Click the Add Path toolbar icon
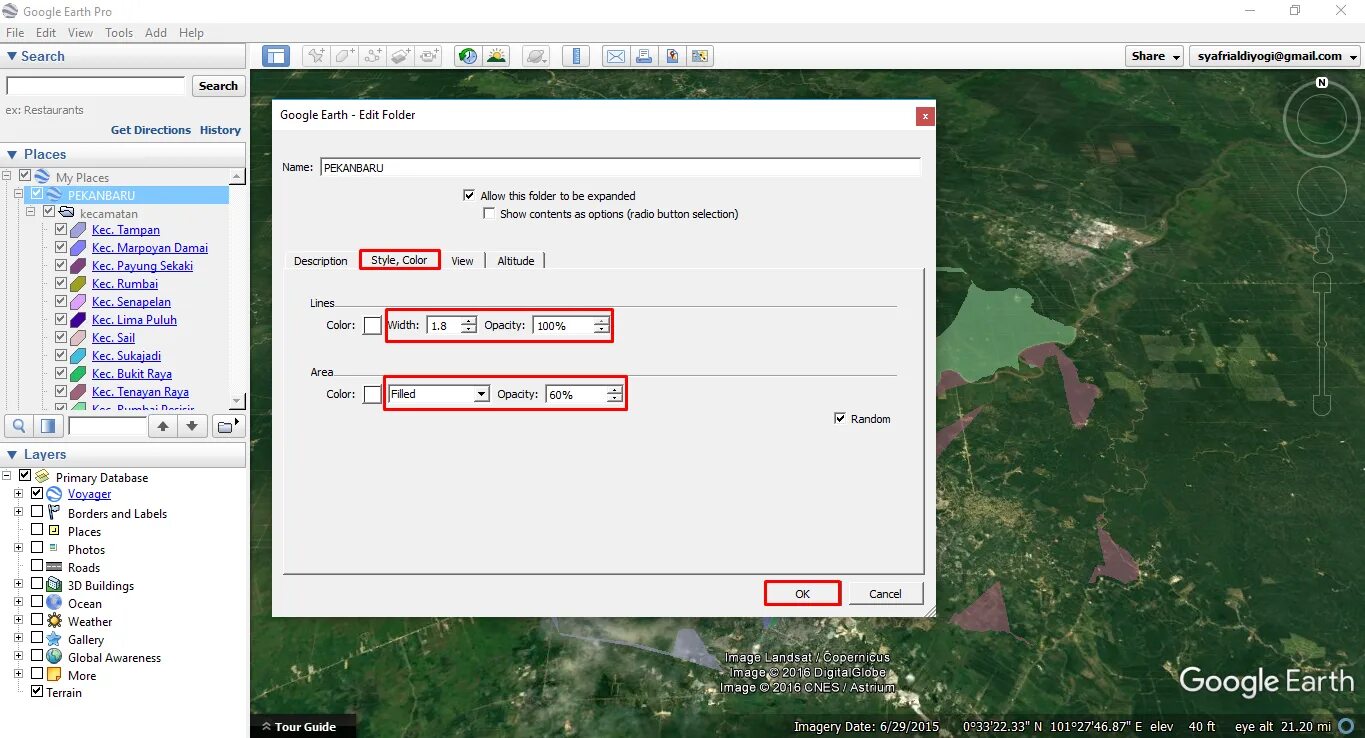1365x738 pixels. click(x=373, y=56)
